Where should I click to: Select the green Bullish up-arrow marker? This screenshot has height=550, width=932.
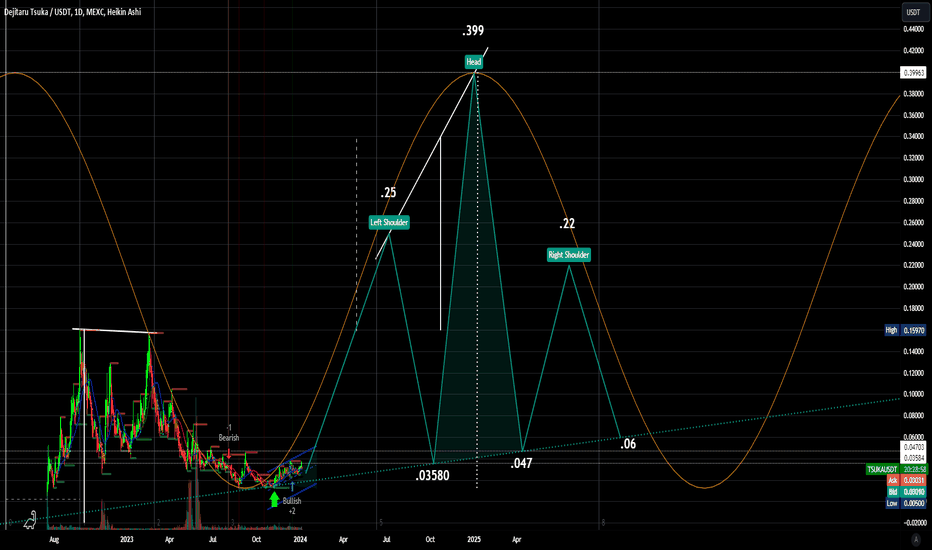tap(274, 499)
